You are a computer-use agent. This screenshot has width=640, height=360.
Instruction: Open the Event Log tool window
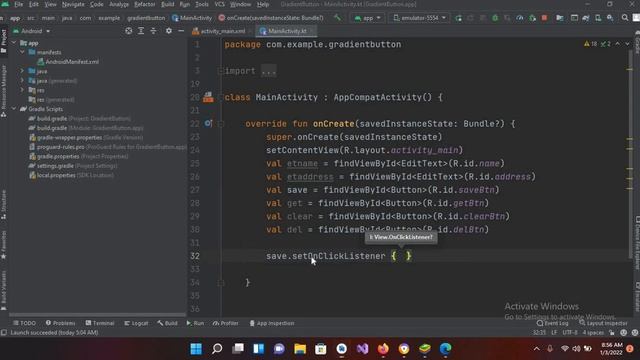(553, 323)
